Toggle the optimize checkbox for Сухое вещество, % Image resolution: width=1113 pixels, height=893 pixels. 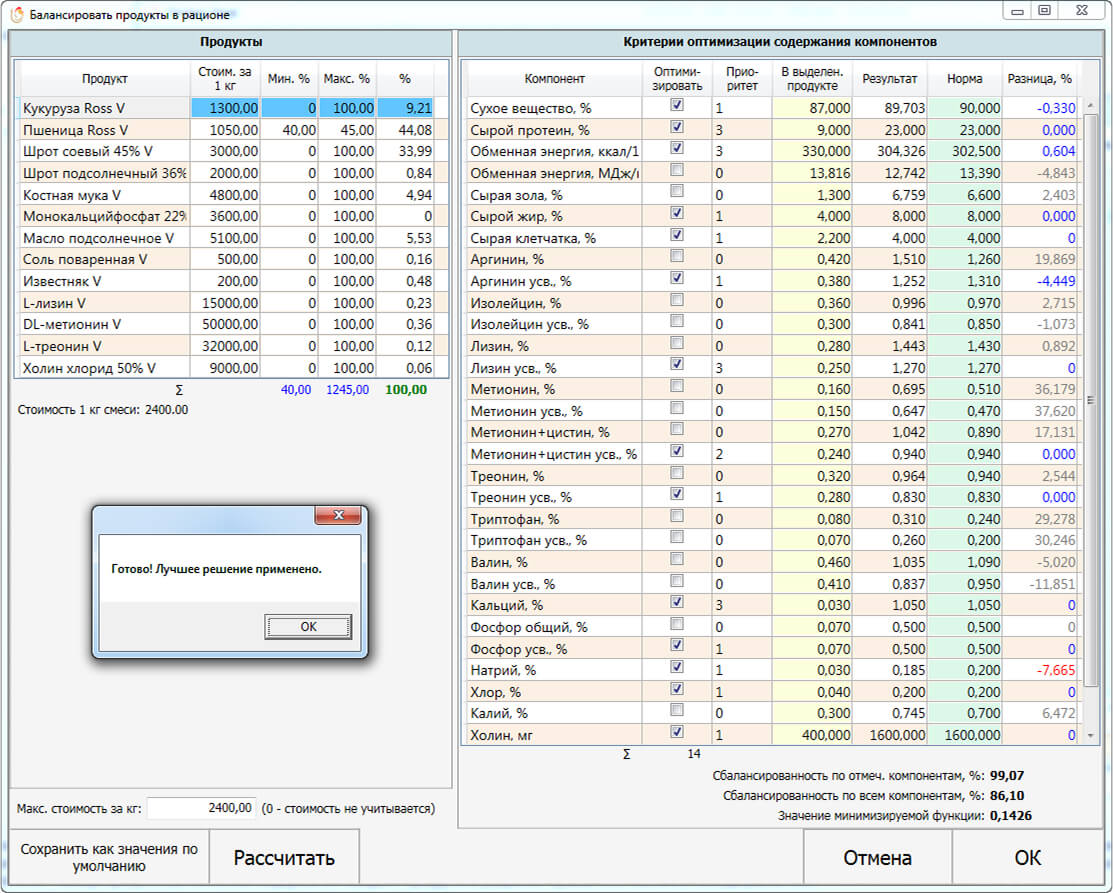(x=677, y=105)
